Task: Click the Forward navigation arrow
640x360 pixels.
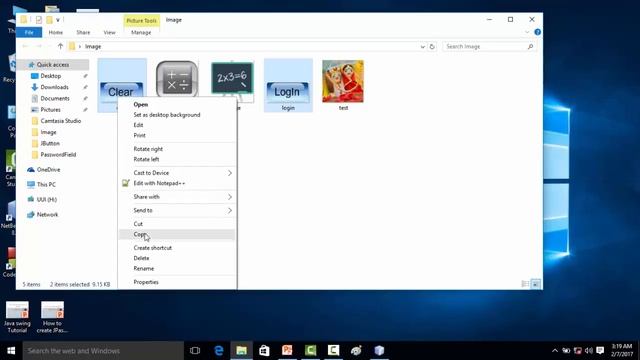Action: point(39,47)
